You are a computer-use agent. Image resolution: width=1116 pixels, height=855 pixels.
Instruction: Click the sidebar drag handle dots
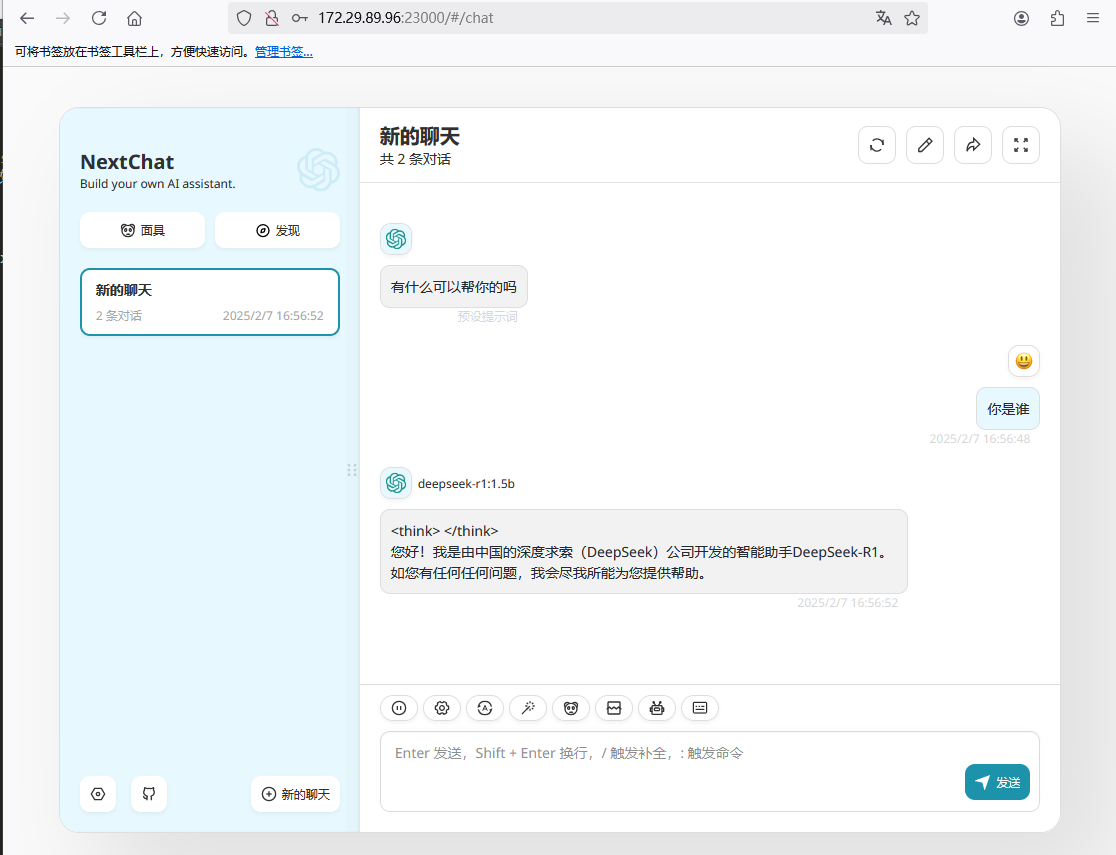pyautogui.click(x=352, y=470)
